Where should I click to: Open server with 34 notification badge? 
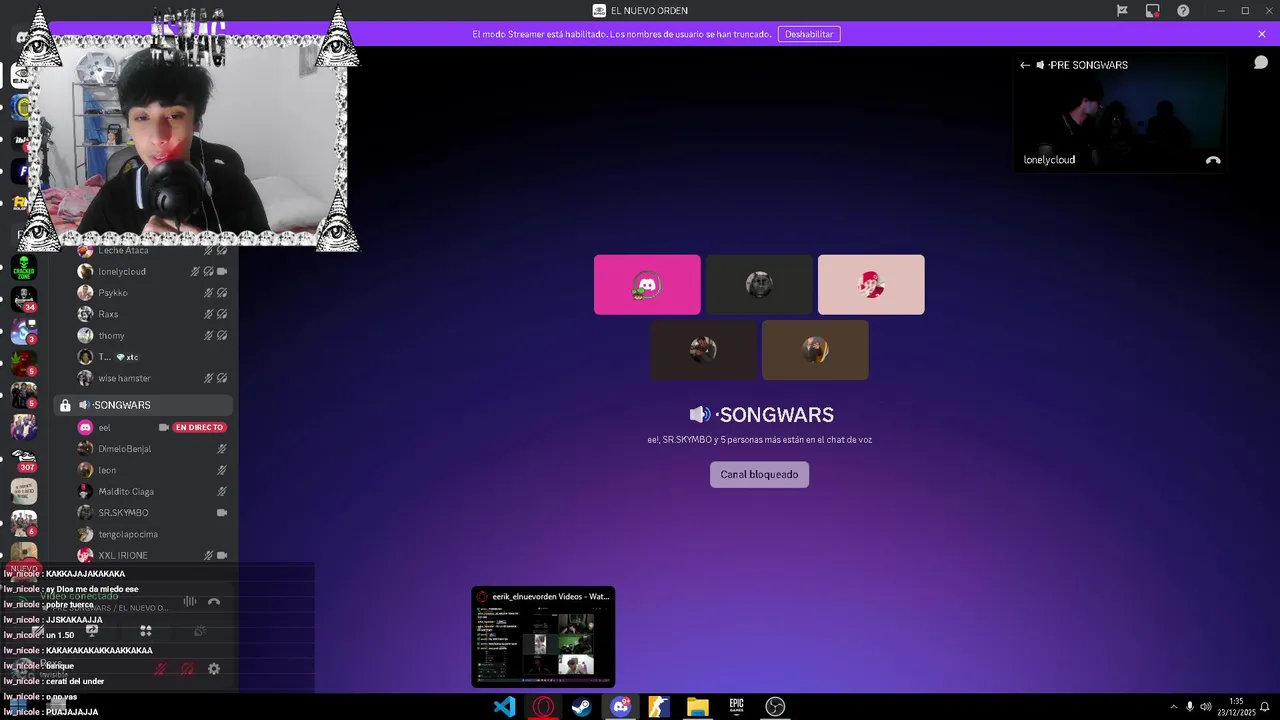coord(23,298)
